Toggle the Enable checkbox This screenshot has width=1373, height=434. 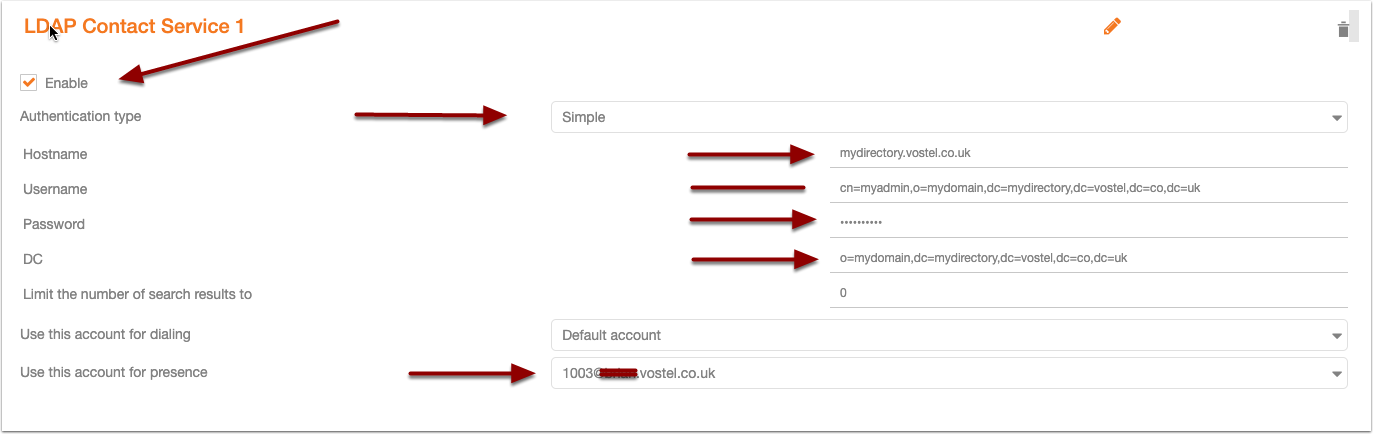tap(29, 82)
